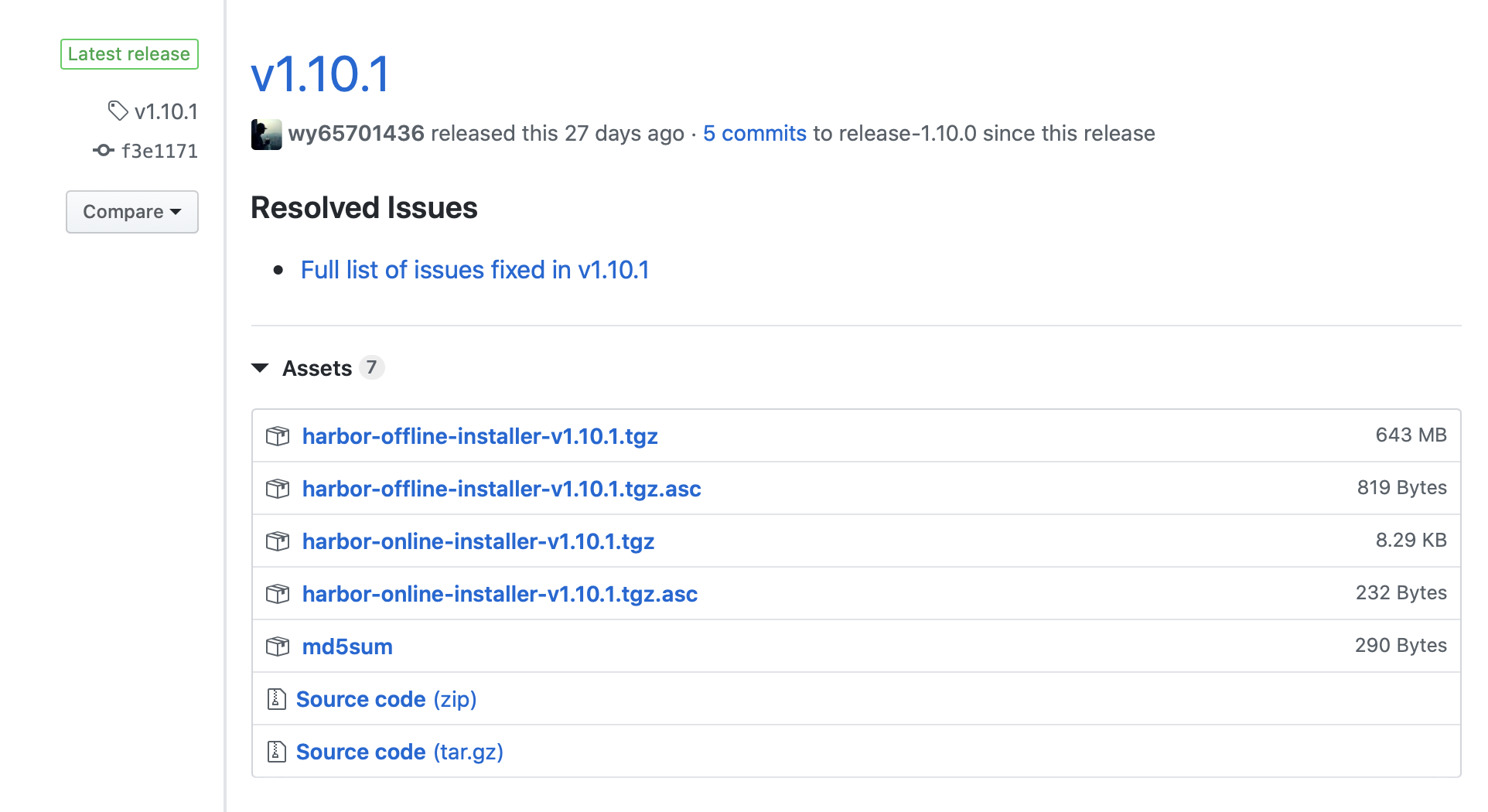The image size is (1488, 812).
Task: Open full list of issues fixed in v1.10.1
Action: (475, 270)
